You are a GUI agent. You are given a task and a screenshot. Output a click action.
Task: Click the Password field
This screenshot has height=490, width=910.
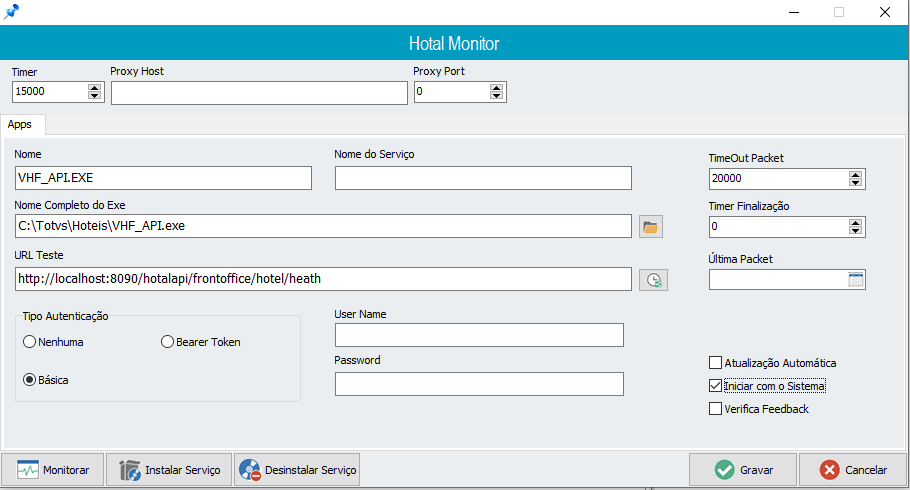[479, 384]
